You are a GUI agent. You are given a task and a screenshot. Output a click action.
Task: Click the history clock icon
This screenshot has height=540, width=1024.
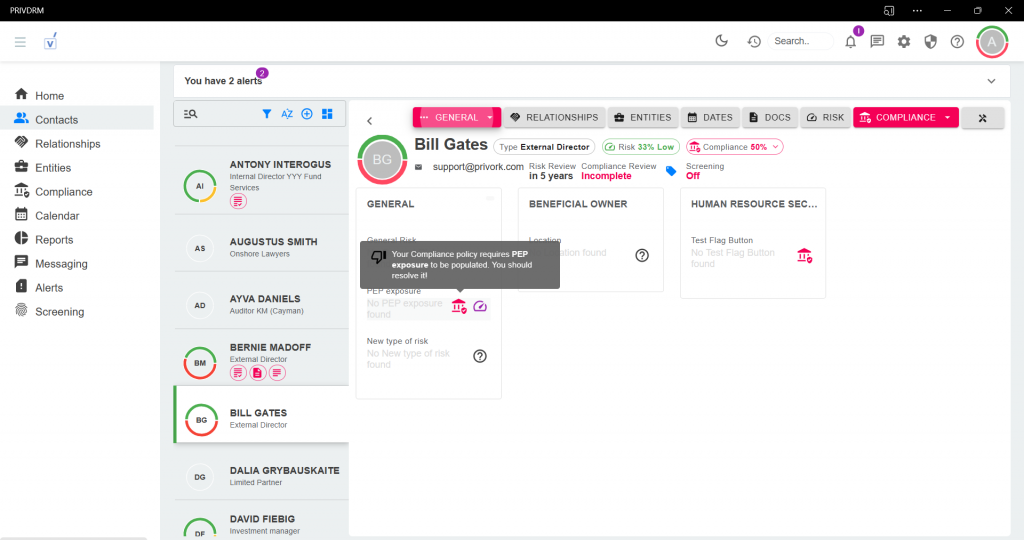754,42
